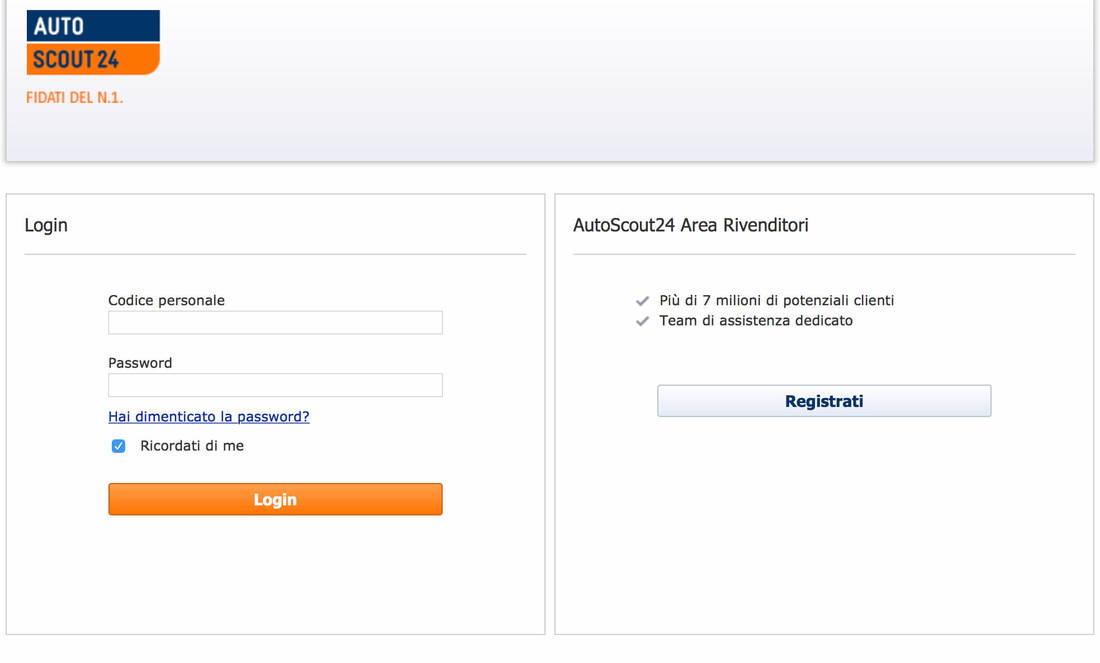Uncheck the Ricordati di me checkbox

(x=119, y=446)
